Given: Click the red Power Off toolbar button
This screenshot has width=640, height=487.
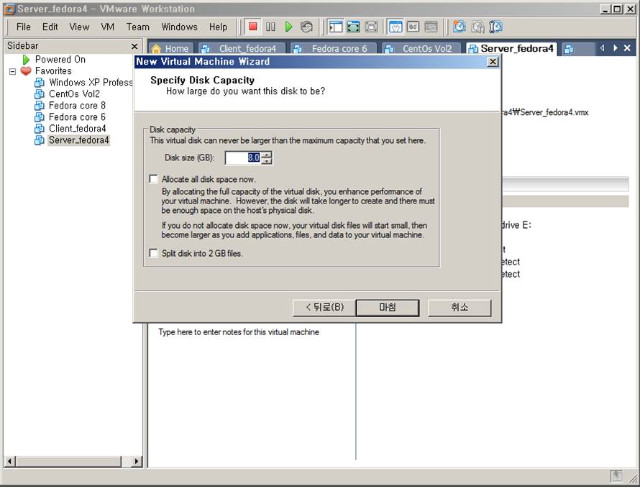Looking at the screenshot, I should [x=253, y=27].
